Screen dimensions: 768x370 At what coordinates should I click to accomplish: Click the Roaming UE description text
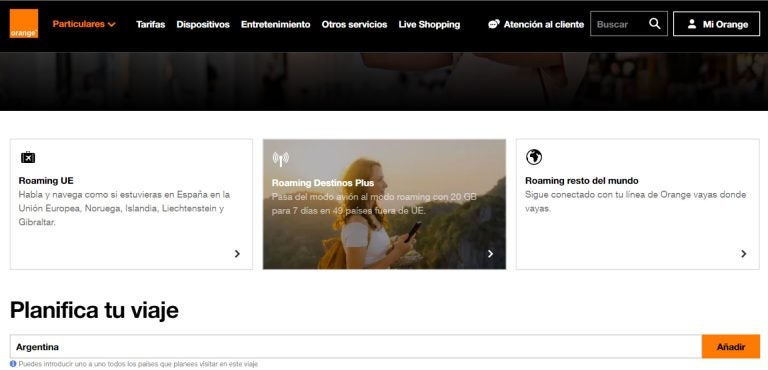tap(124, 208)
